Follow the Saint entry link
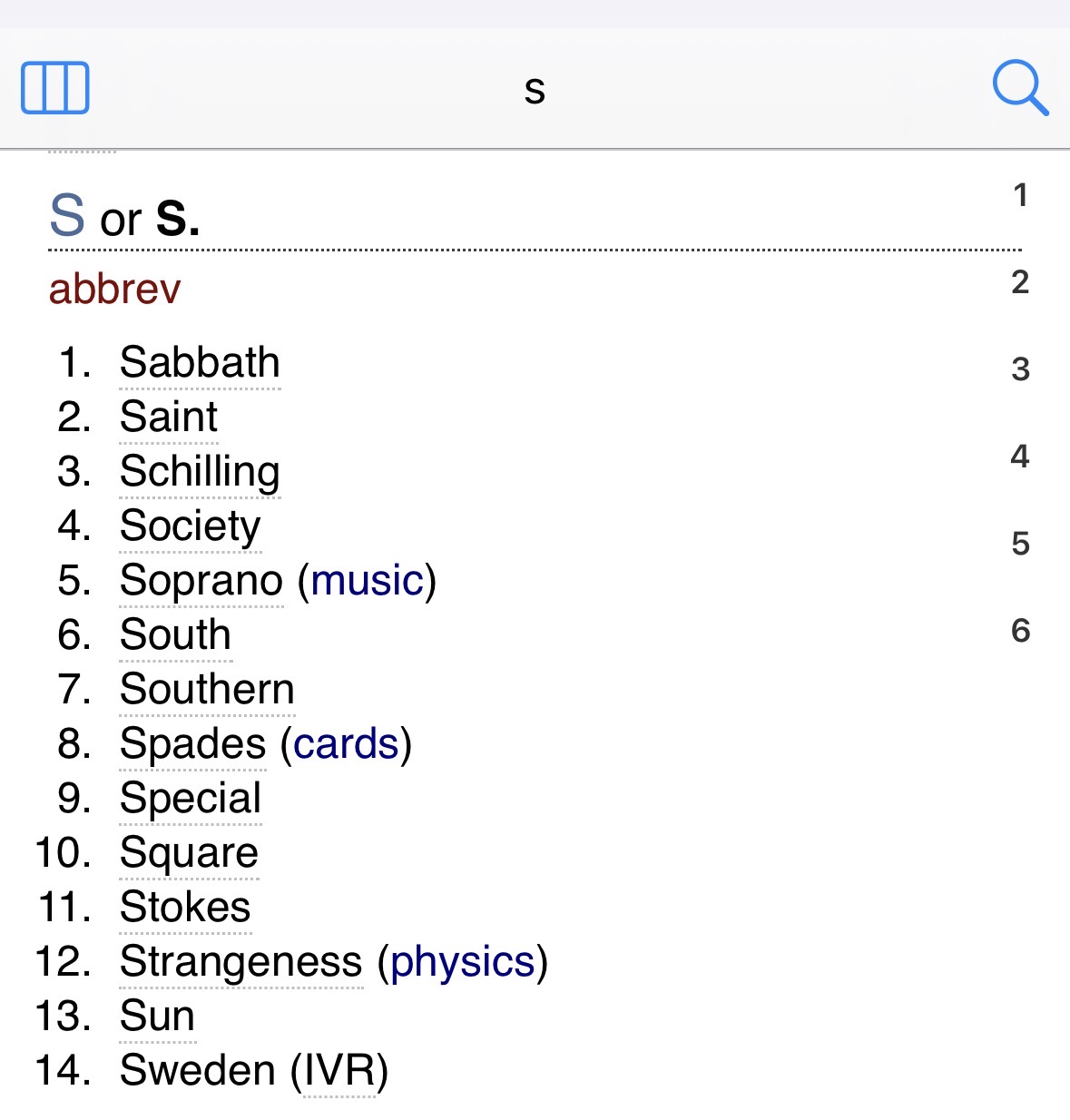1070x1120 pixels. click(x=169, y=418)
